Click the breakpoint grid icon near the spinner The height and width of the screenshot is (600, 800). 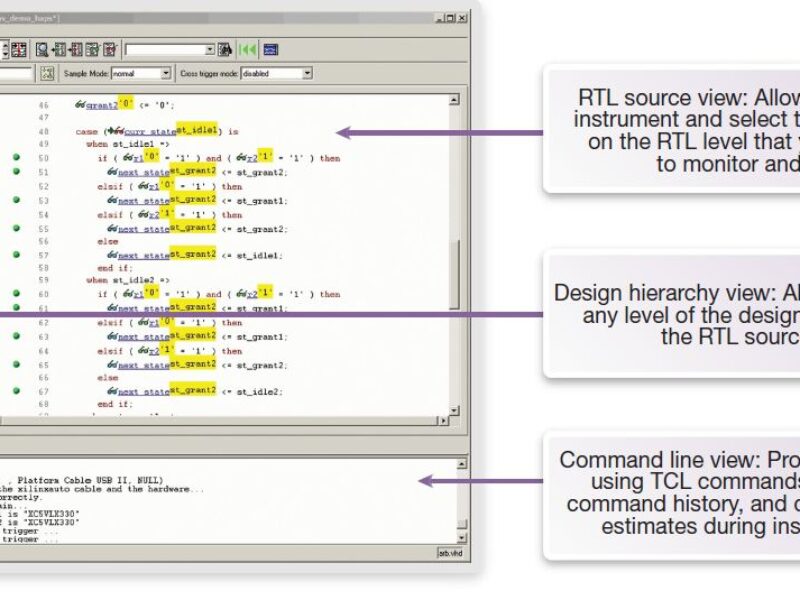coord(19,48)
